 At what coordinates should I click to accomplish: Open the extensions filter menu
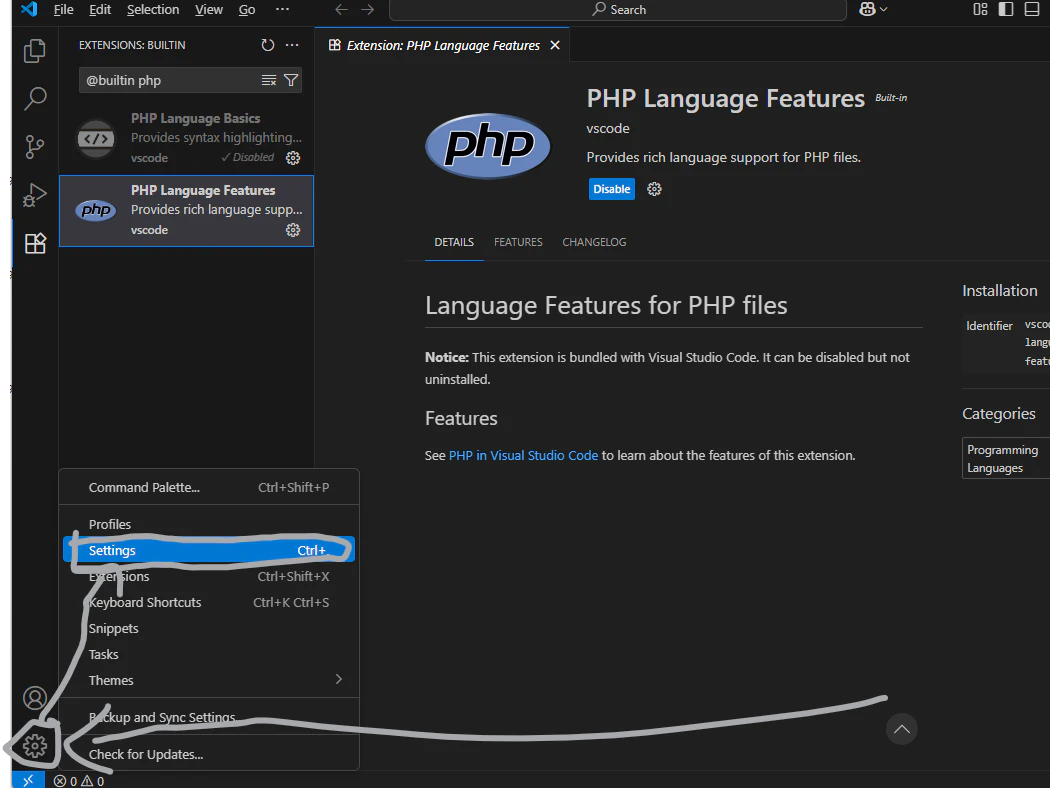click(x=291, y=80)
